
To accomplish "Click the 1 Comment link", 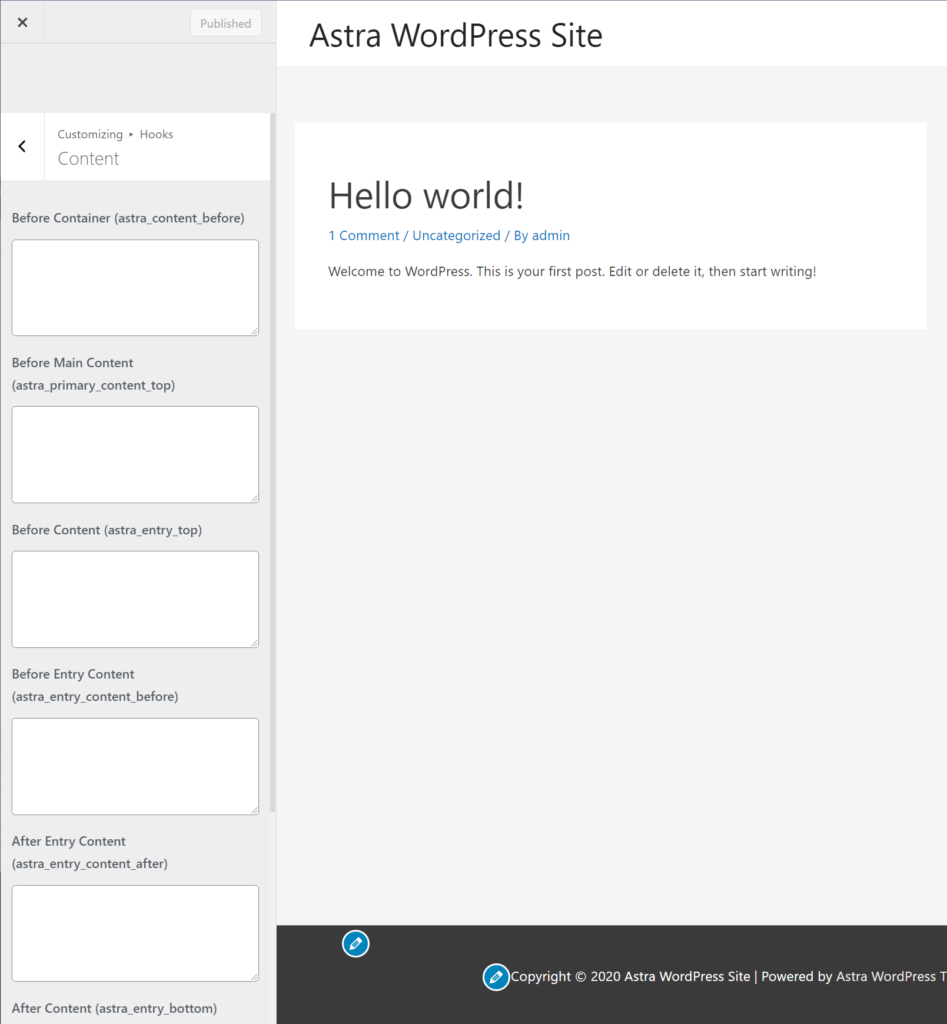I will point(364,235).
